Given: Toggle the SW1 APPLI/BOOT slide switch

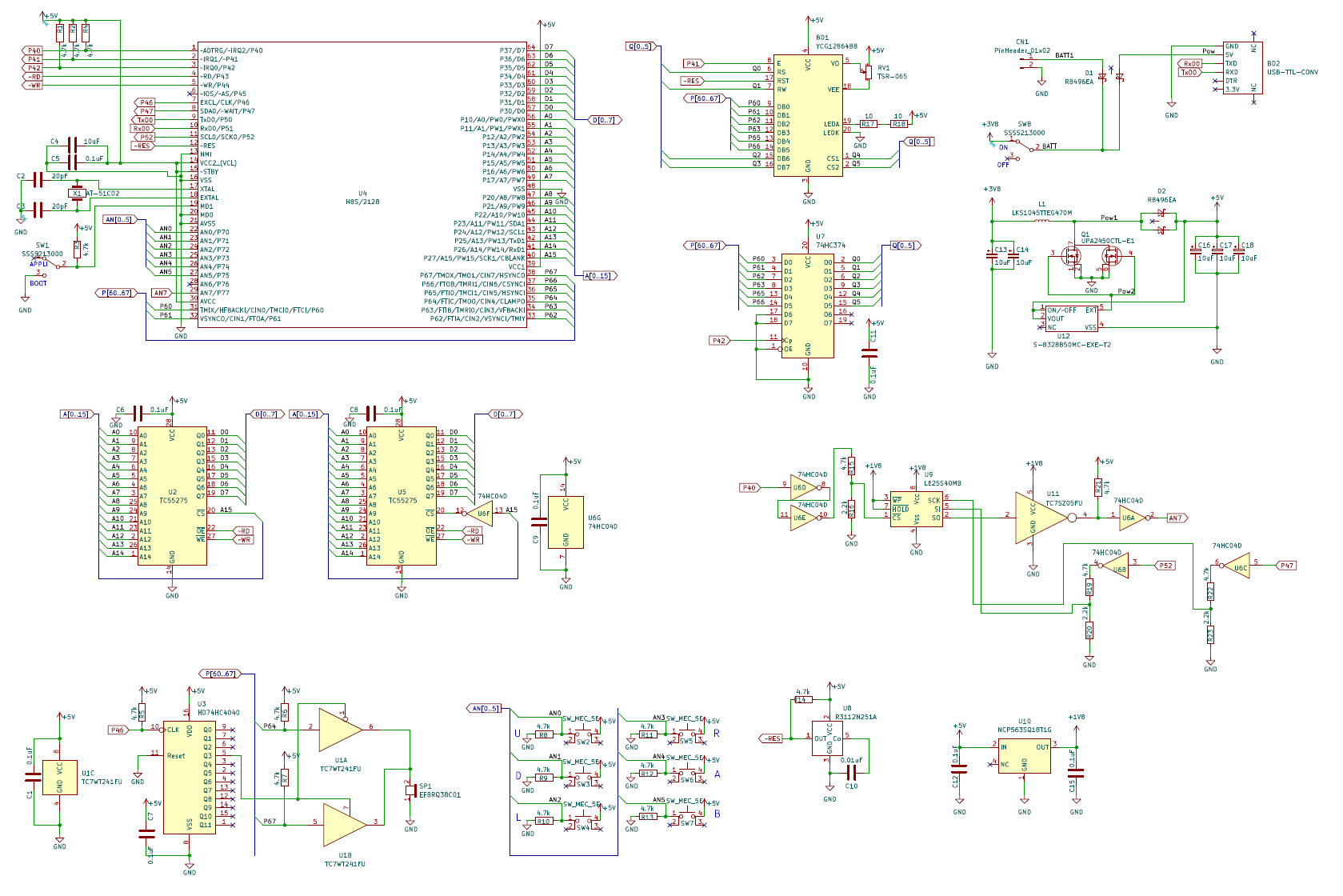Looking at the screenshot, I should 47,265.
